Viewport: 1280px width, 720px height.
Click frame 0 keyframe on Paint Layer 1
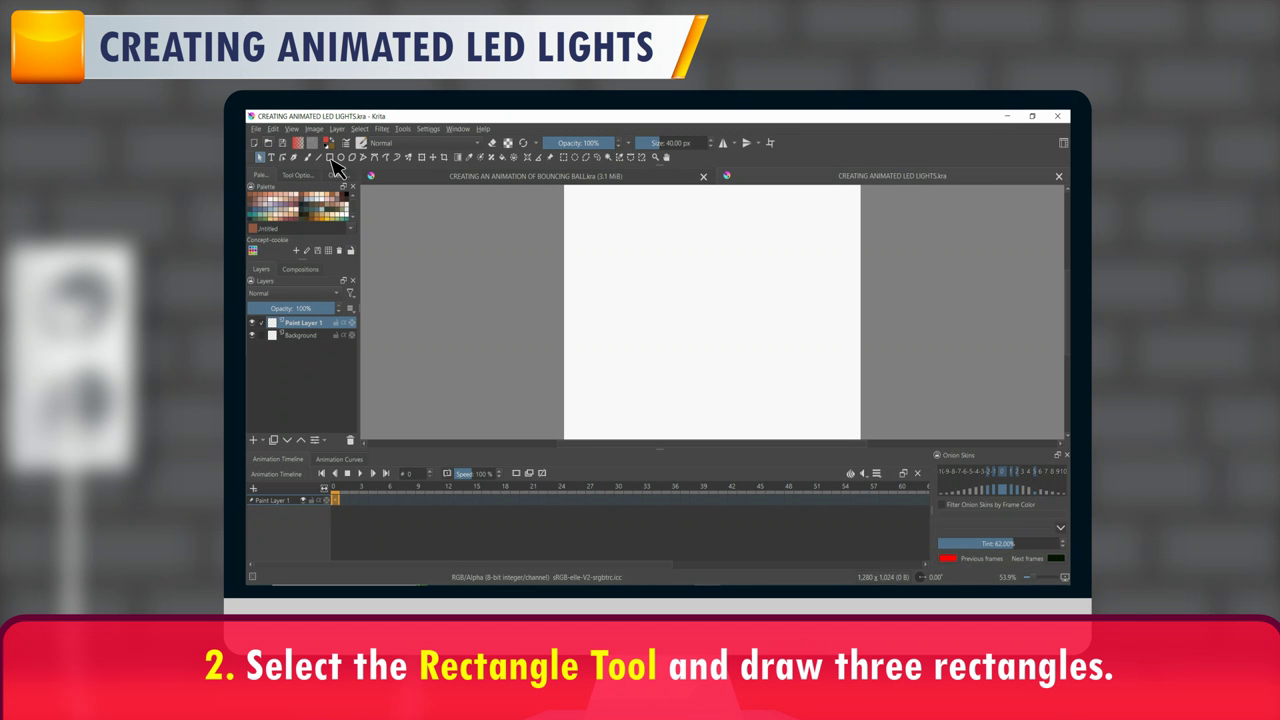pyautogui.click(x=335, y=500)
